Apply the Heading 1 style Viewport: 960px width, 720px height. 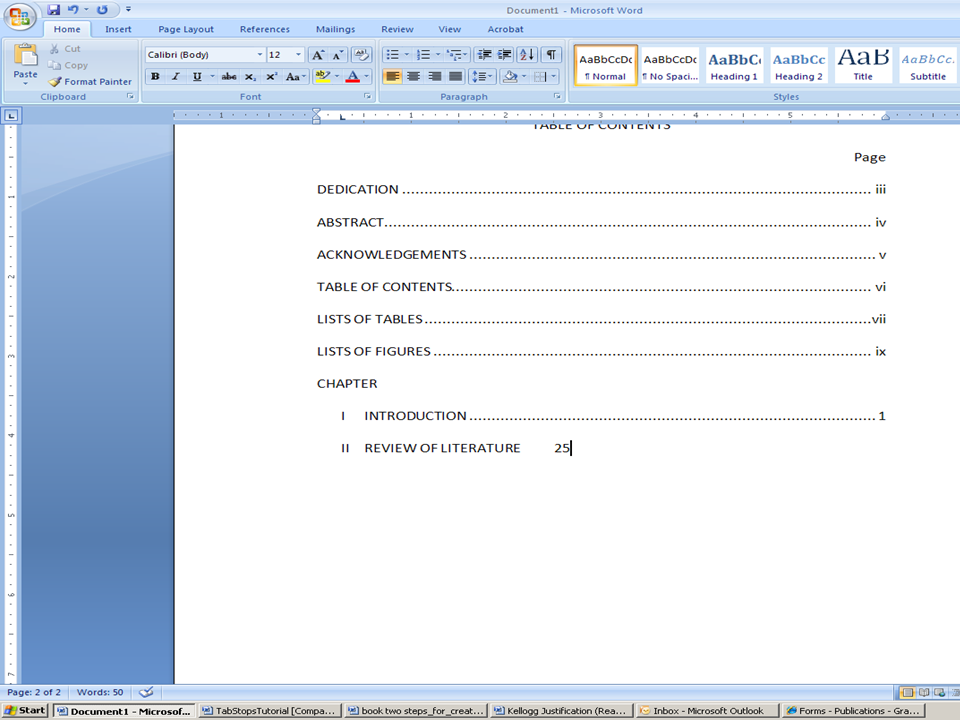[x=734, y=66]
